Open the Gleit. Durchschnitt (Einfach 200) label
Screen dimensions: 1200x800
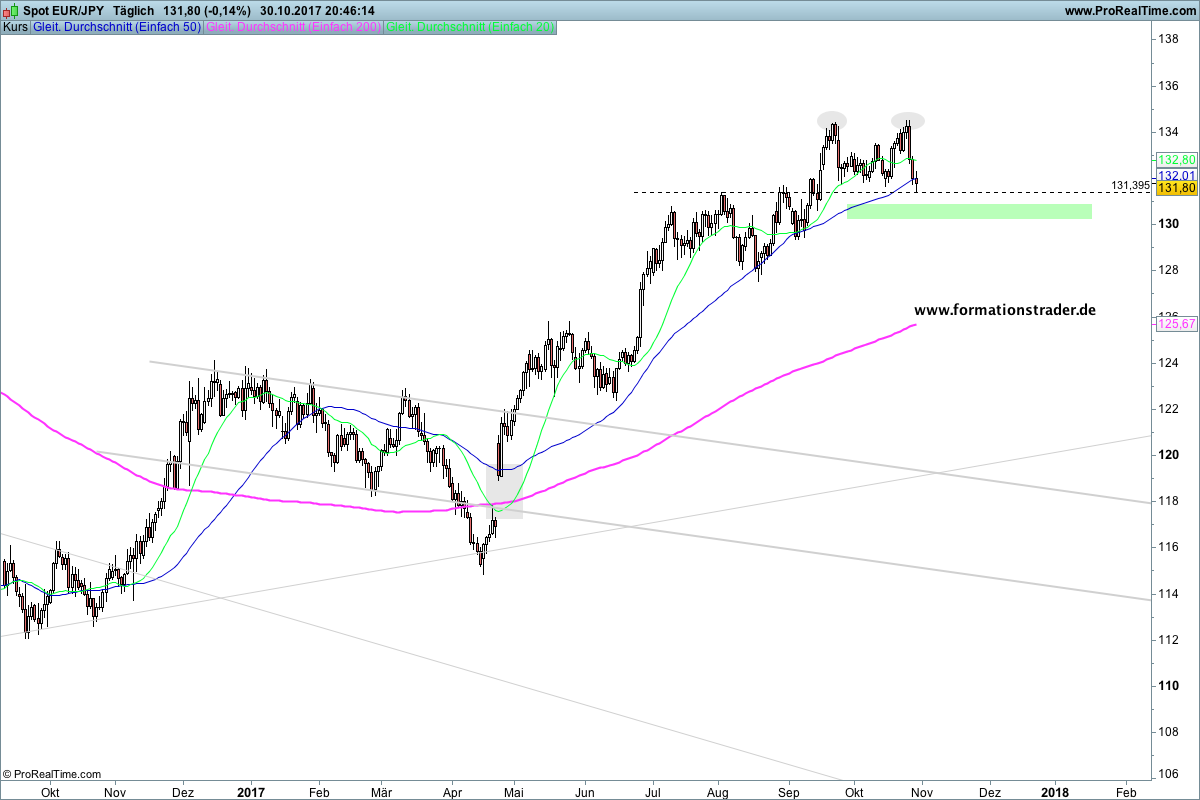coord(292,27)
